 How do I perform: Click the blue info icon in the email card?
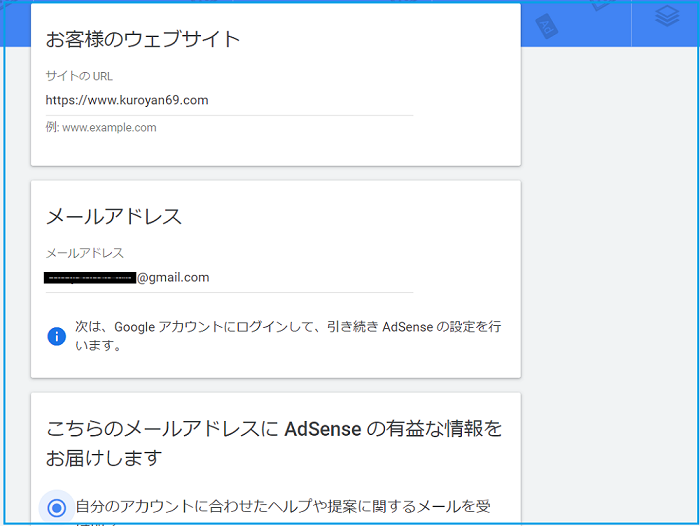pos(57,336)
